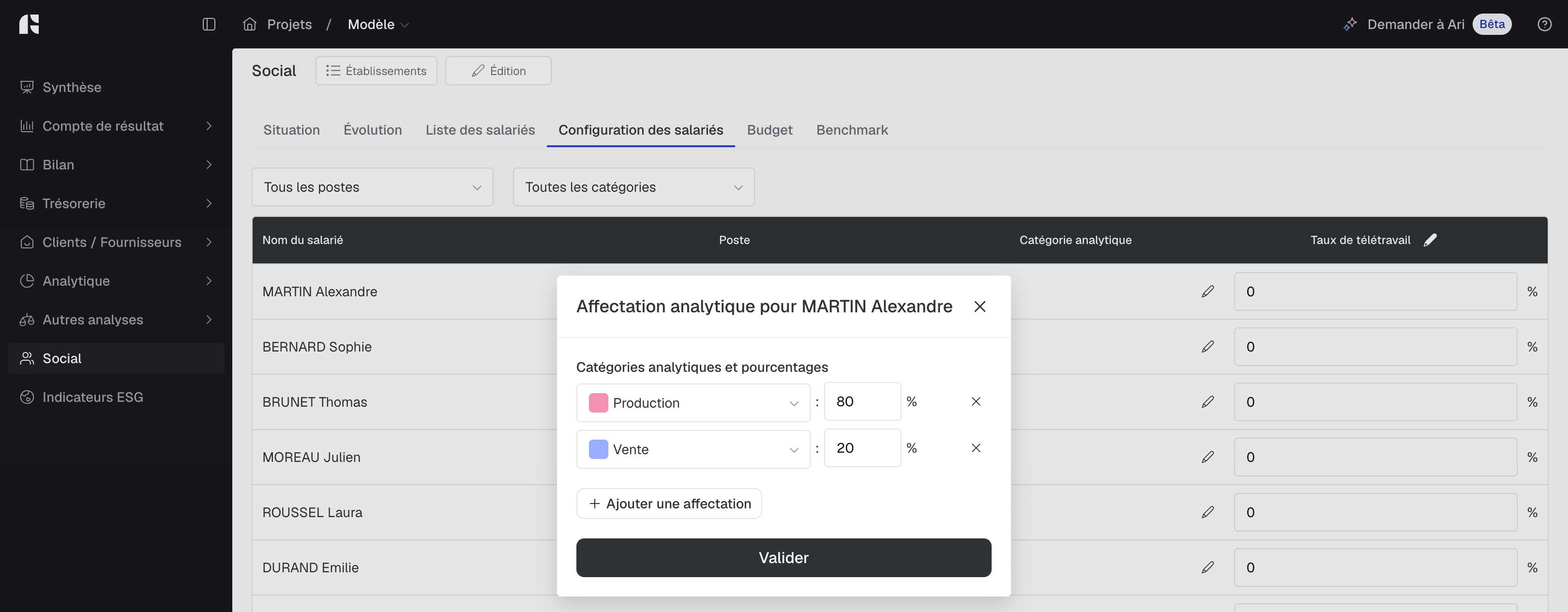Screen dimensions: 1568x612
Task: Expand the Clients / Fournisseurs chevron
Action: tap(209, 243)
